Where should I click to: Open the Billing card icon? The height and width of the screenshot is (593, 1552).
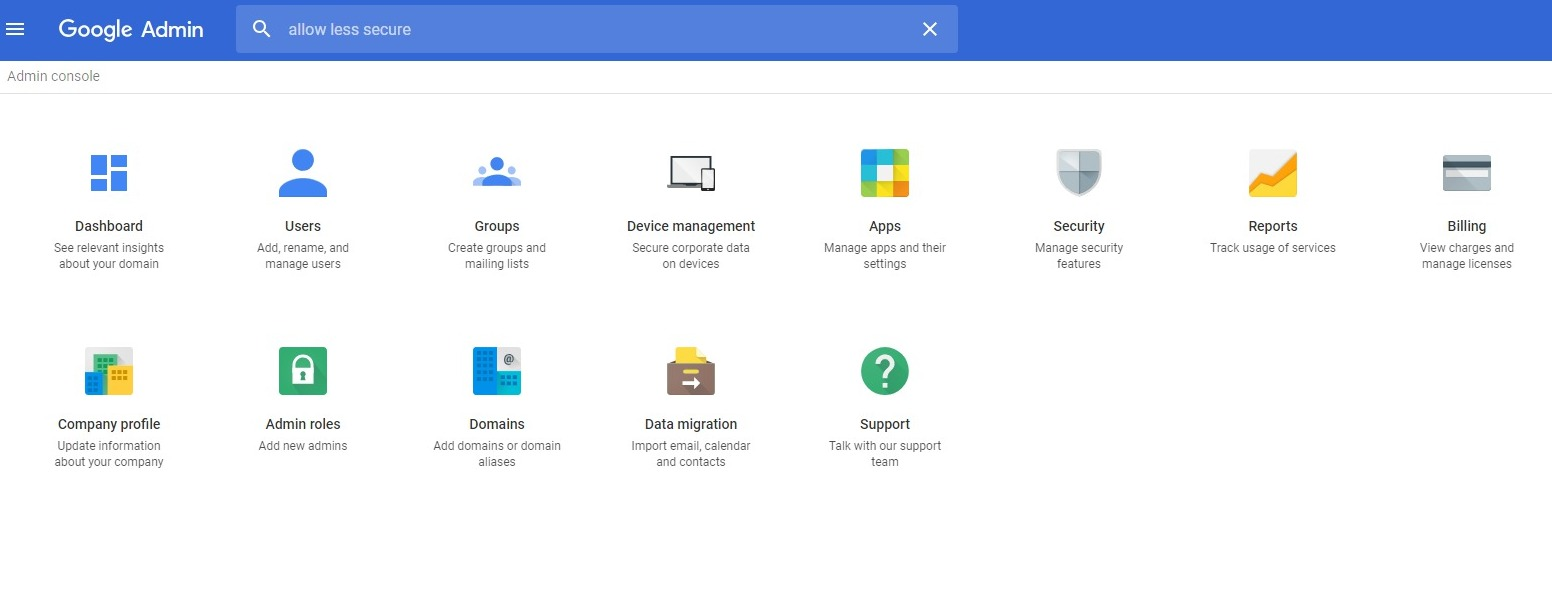point(1467,173)
